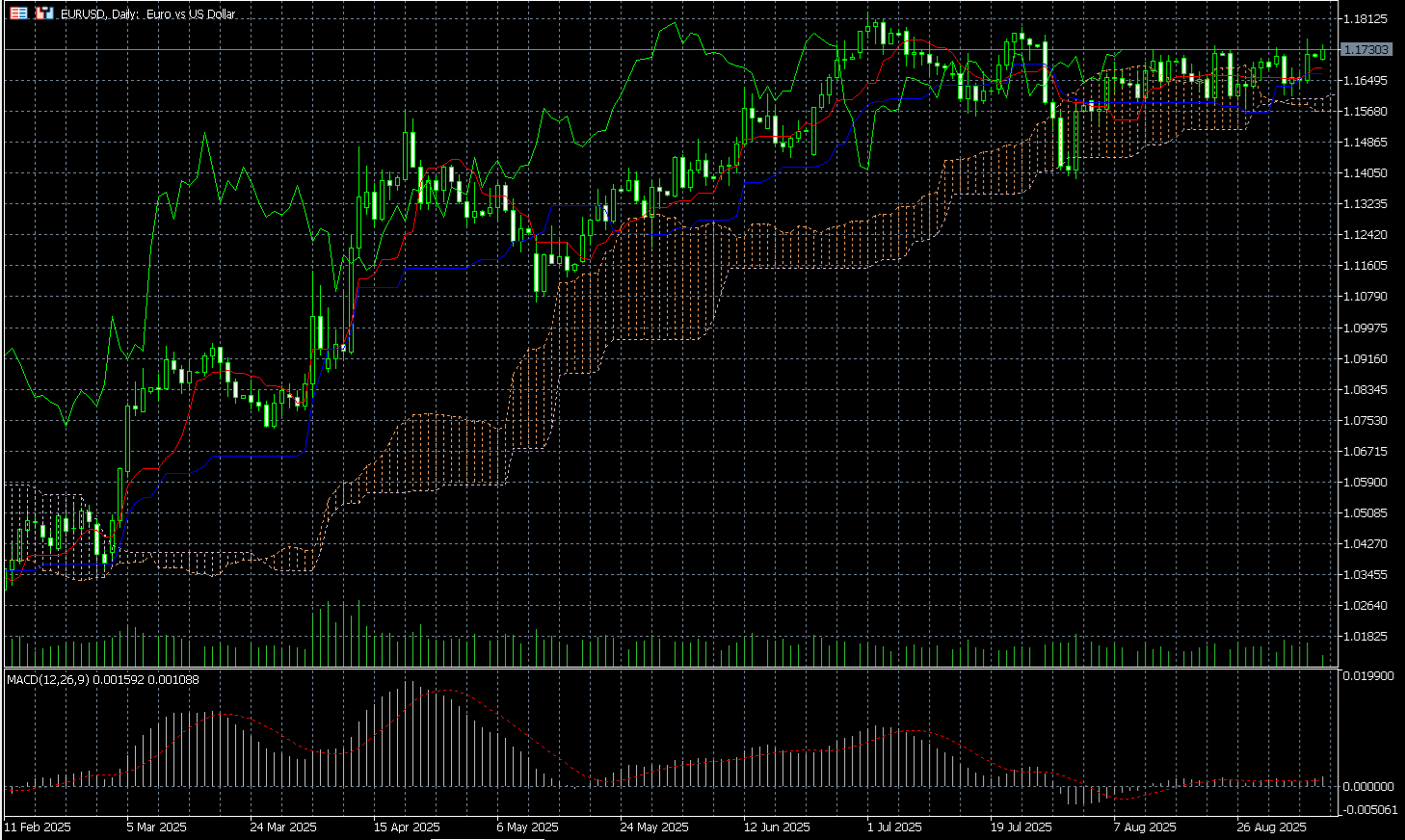1405x840 pixels.
Task: Click the 1 Jul 2025 date label
Action: click(x=894, y=827)
